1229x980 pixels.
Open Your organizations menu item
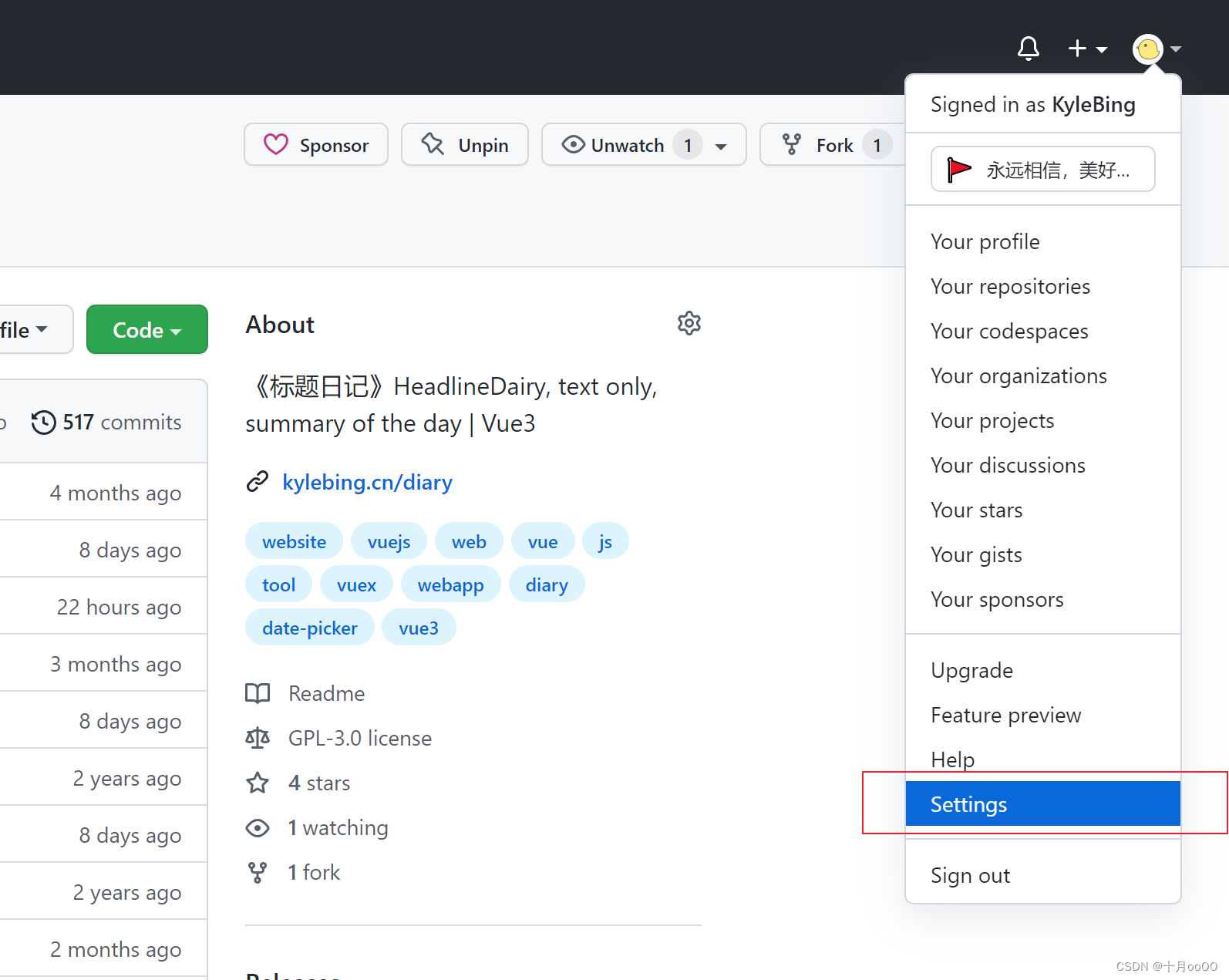tap(1043, 375)
